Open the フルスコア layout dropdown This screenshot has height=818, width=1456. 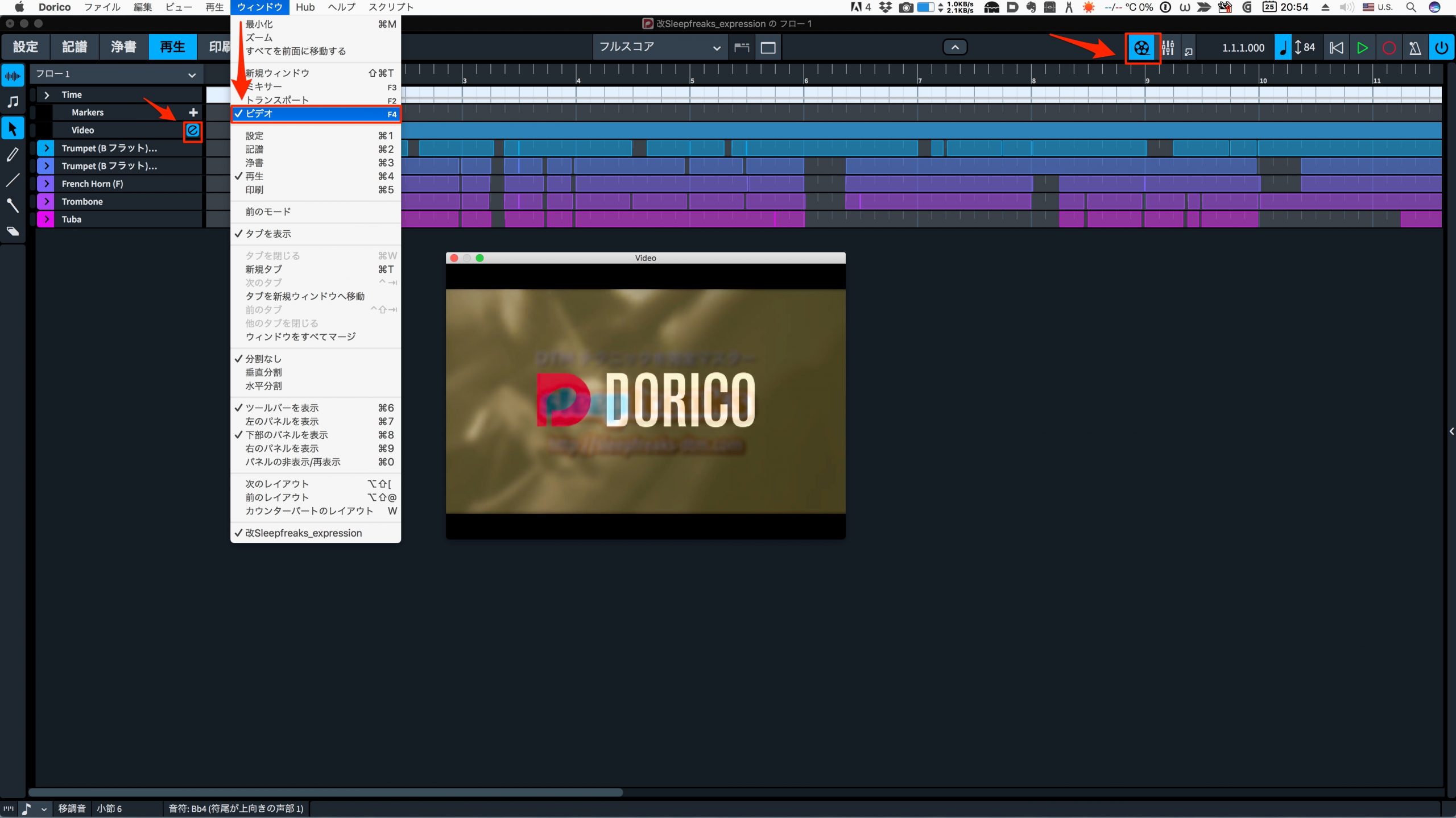coord(659,47)
